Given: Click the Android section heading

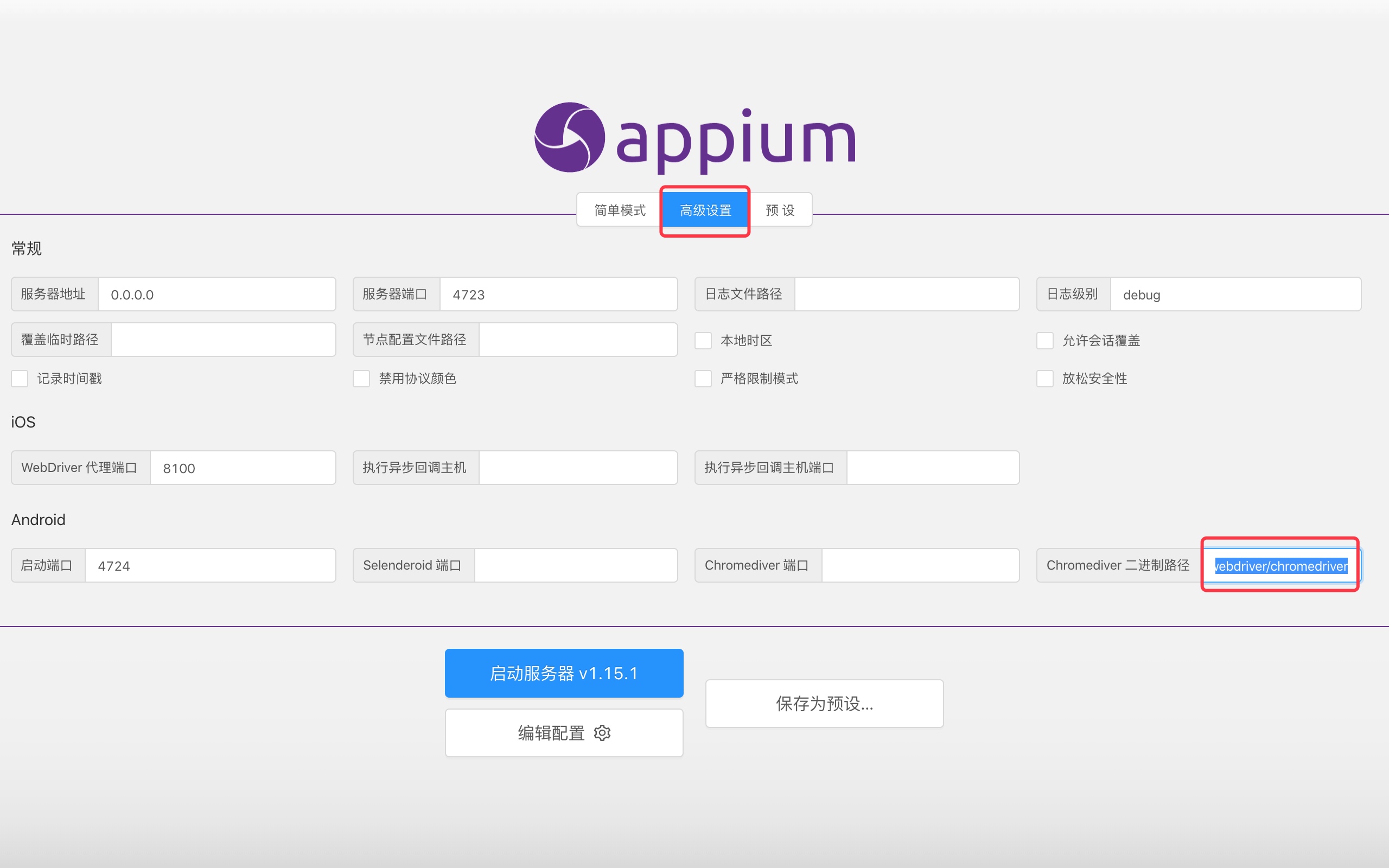Looking at the screenshot, I should click(x=39, y=520).
